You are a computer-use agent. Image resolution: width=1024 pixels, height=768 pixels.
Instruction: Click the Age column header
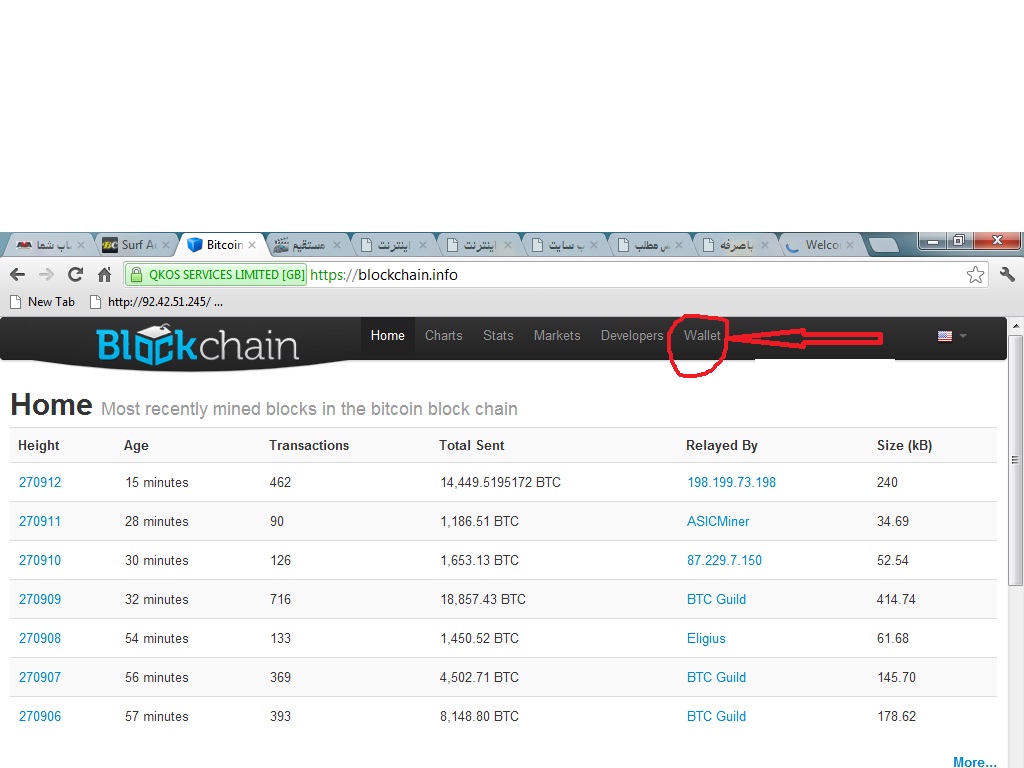(x=136, y=445)
